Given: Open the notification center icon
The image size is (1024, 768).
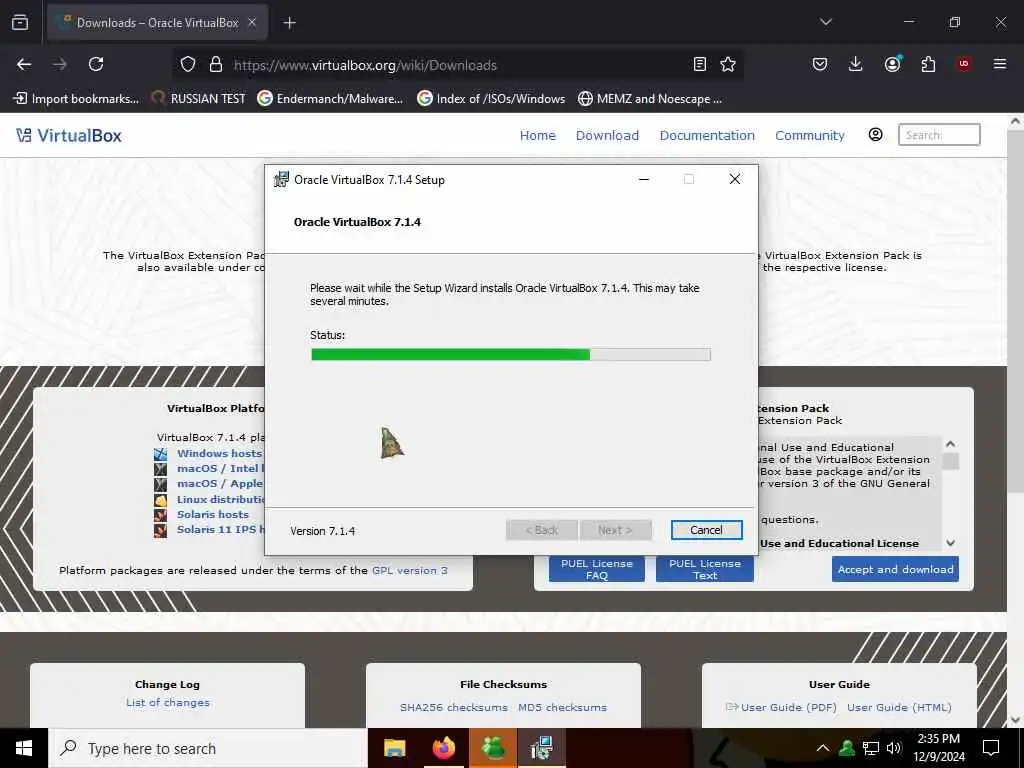Looking at the screenshot, I should pyautogui.click(x=991, y=748).
